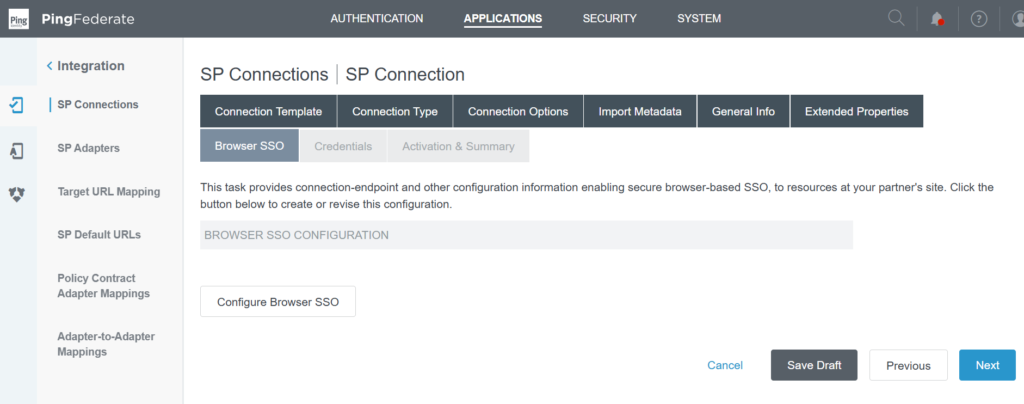Viewport: 1024px width, 404px height.
Task: Select SP Adapters in the sidebar
Action: 88,148
